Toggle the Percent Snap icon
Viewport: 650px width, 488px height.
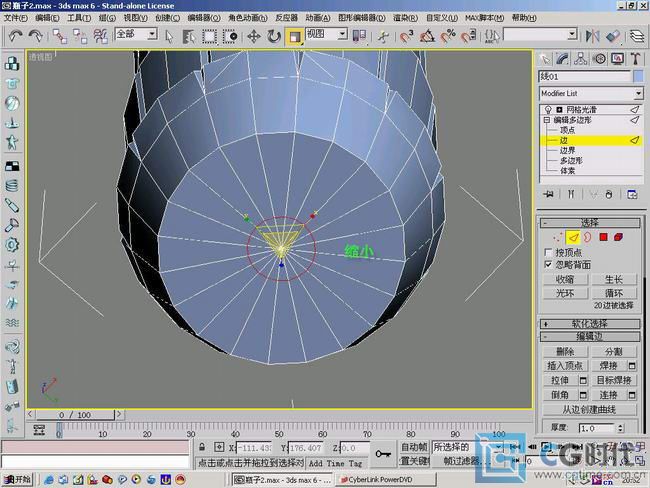[x=448, y=36]
